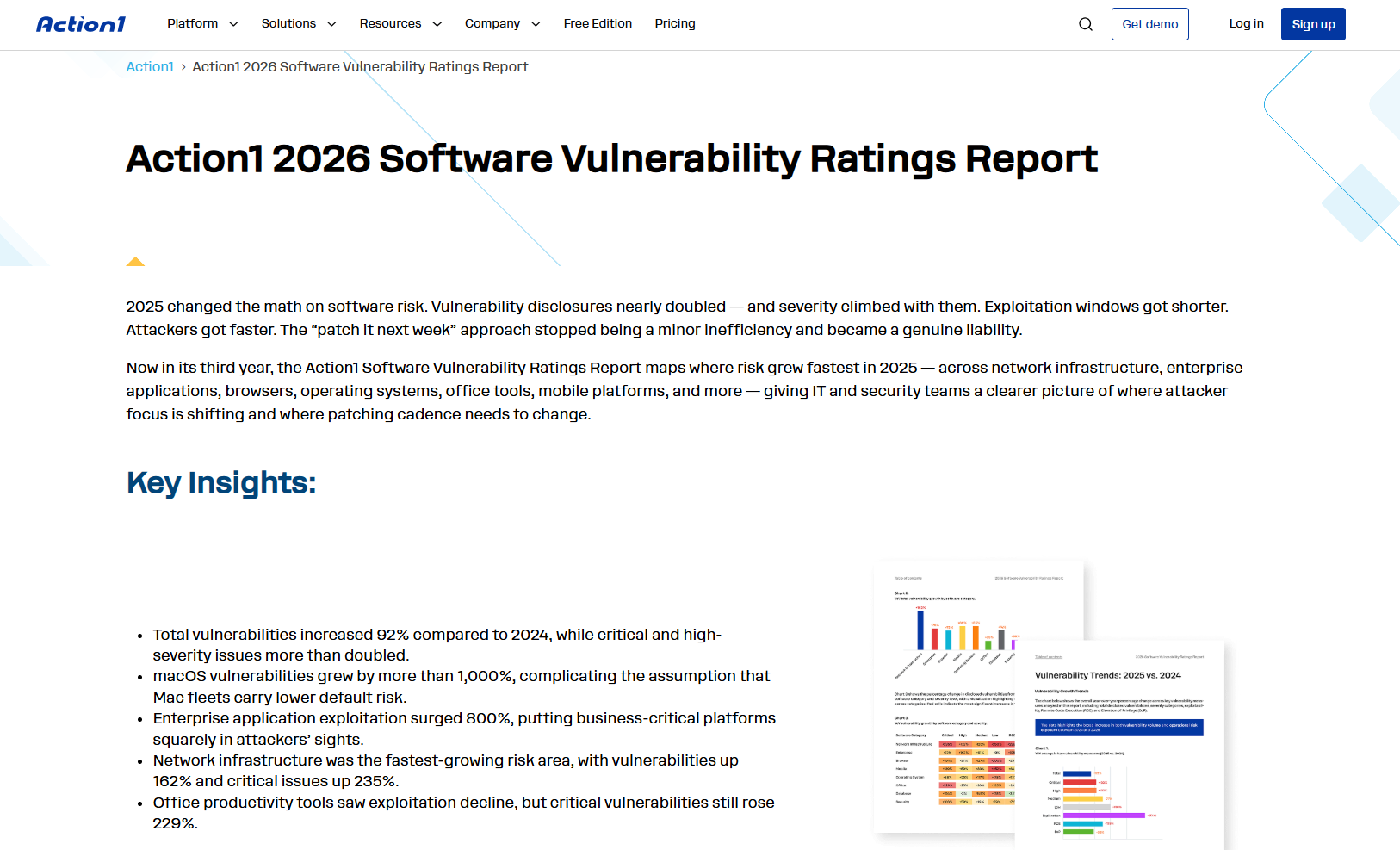This screenshot has width=1400, height=850.
Task: Open the search magnifier icon
Action: pos(1086,24)
